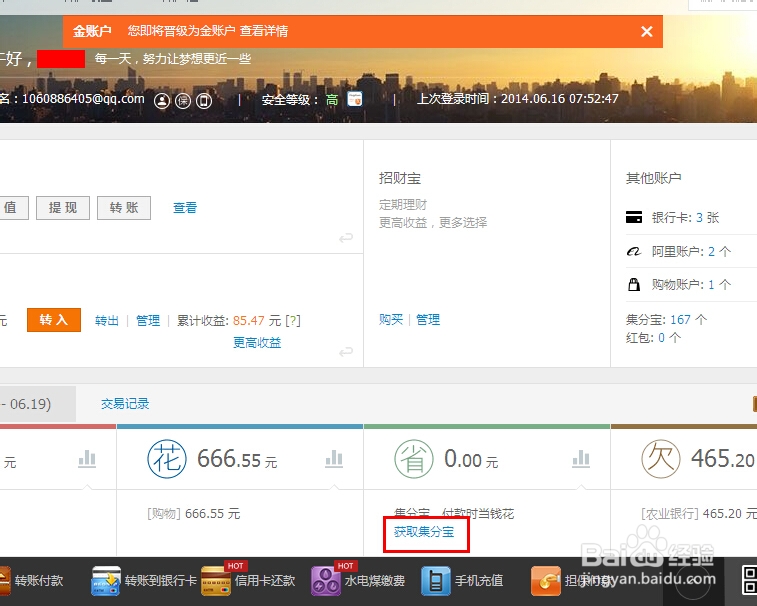This screenshot has height=606, width=757.
Task: Click the 省 savings circle icon
Action: [x=414, y=459]
